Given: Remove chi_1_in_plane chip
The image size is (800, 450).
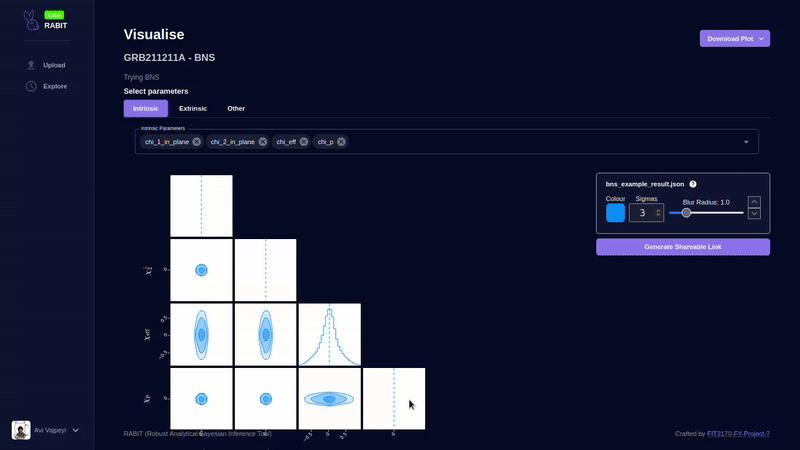Looking at the screenshot, I should pyautogui.click(x=196, y=142).
